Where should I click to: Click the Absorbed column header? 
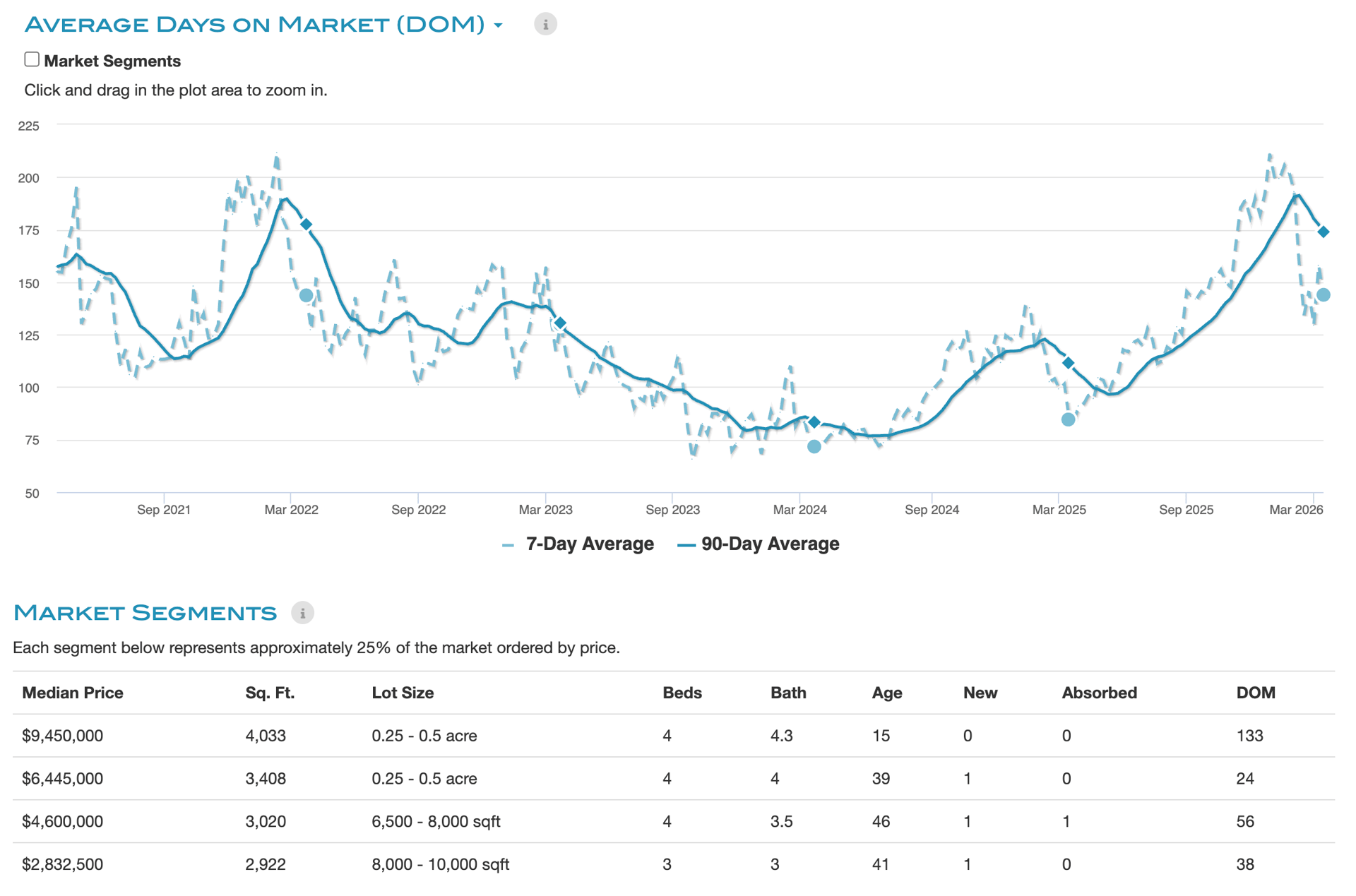tap(1099, 693)
